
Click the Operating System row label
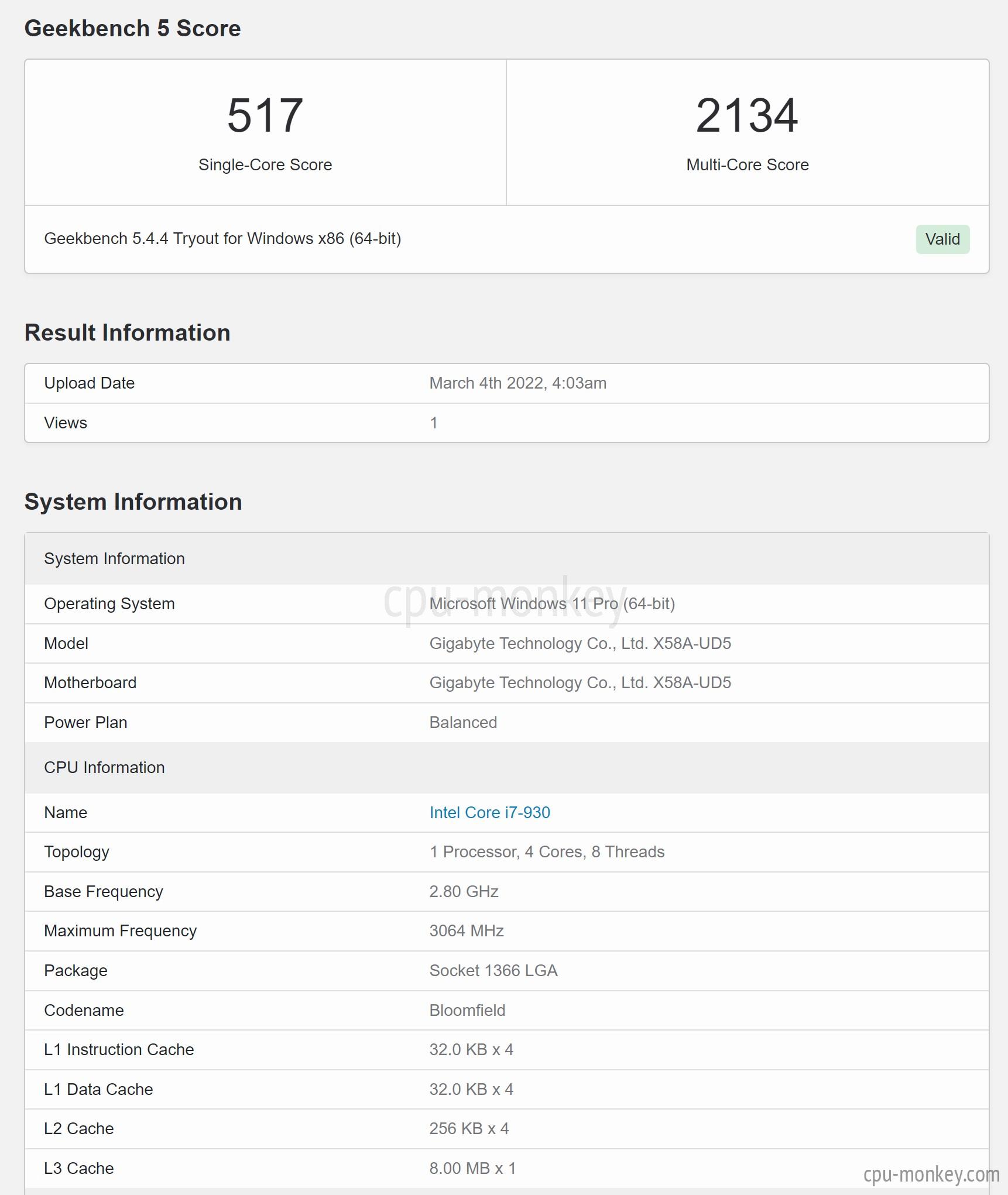point(109,603)
